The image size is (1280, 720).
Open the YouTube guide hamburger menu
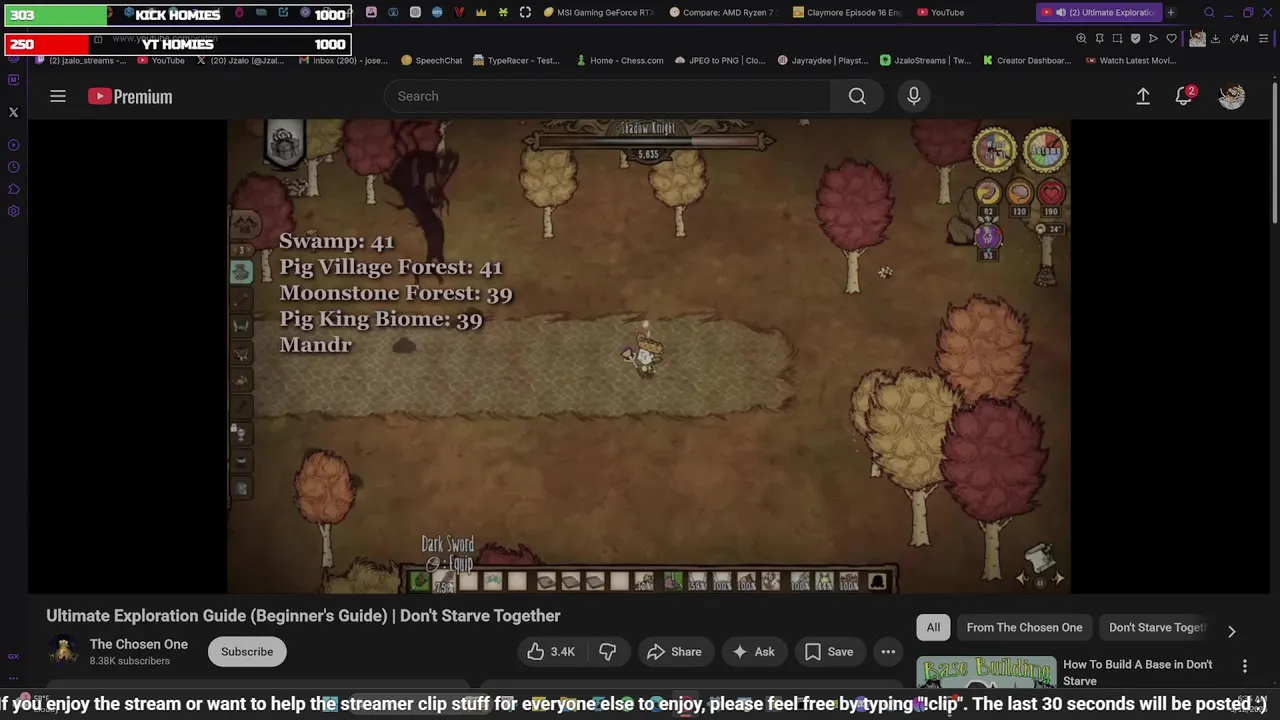(58, 96)
